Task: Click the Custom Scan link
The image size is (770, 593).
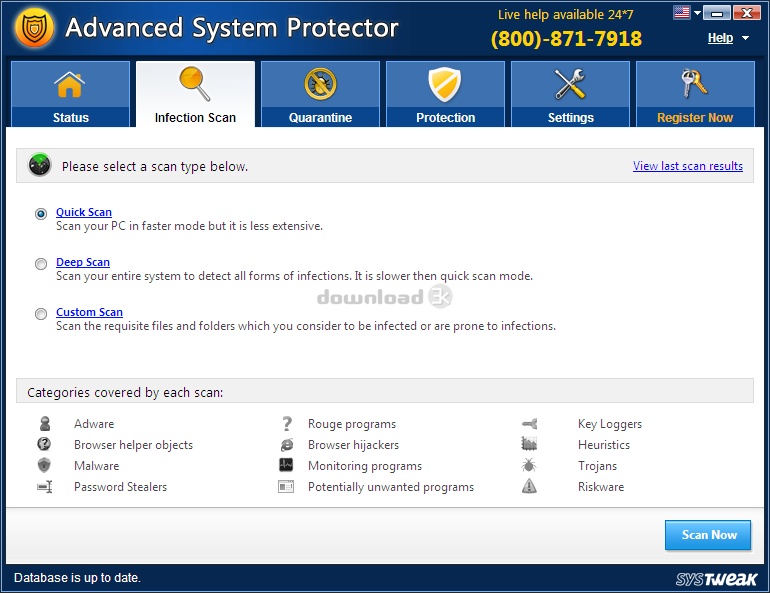Action: coord(89,312)
